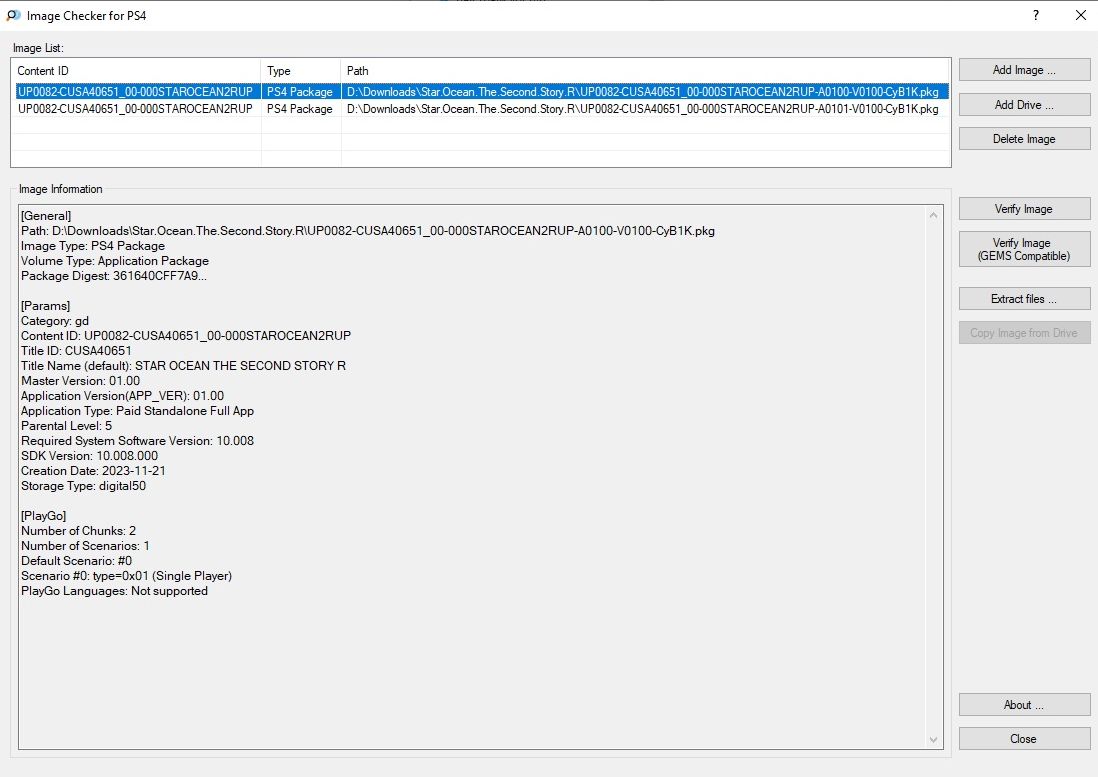1098x777 pixels.
Task: Delete the selected image
Action: click(1024, 139)
